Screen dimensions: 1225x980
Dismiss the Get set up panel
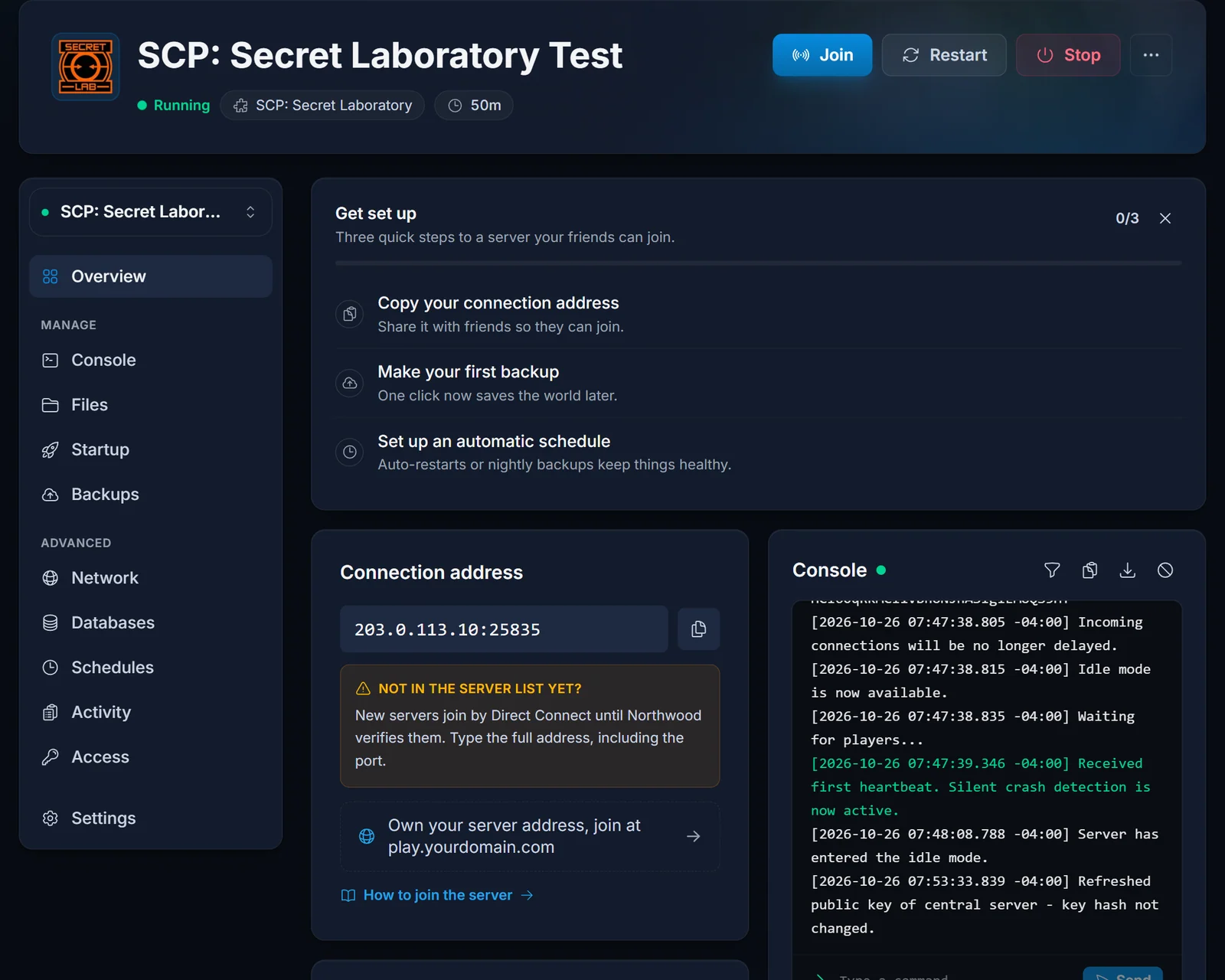point(1165,218)
